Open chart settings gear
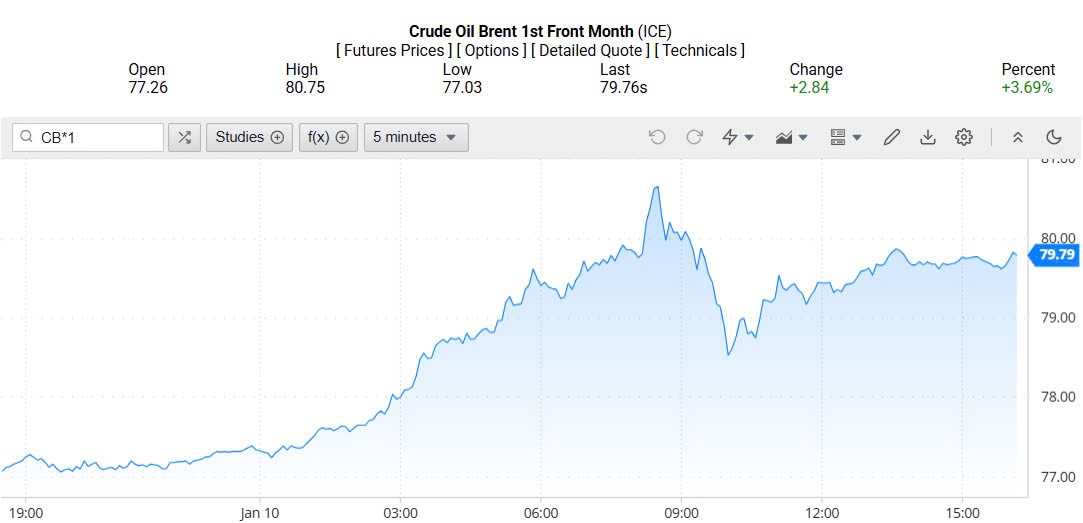The image size is (1083, 523). (963, 137)
